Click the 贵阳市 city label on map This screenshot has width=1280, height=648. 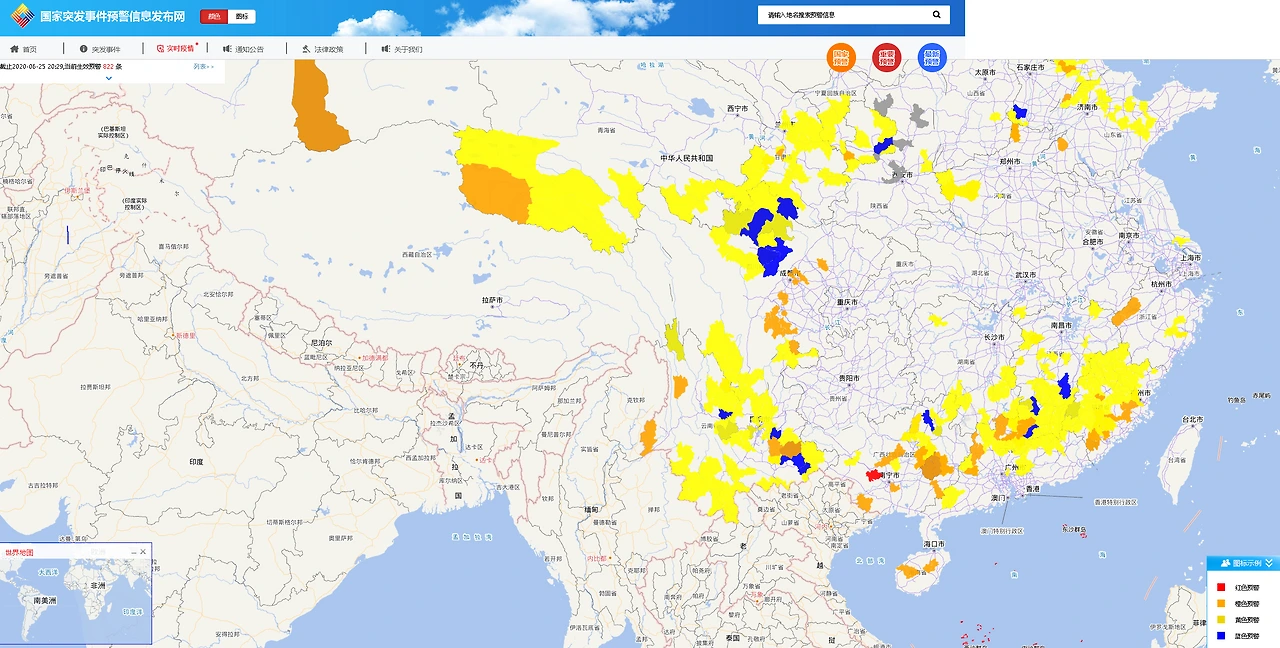849,379
